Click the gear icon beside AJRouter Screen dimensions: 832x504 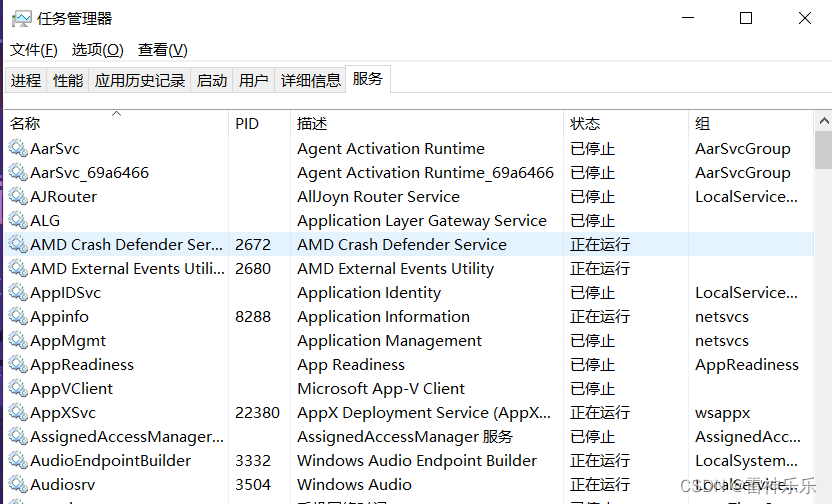point(18,196)
